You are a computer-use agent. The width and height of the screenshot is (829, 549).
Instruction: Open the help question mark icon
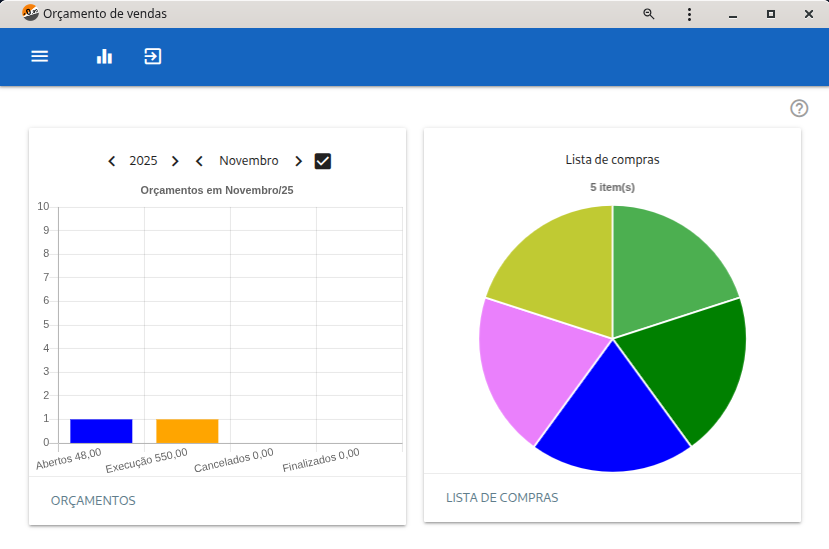tap(799, 108)
